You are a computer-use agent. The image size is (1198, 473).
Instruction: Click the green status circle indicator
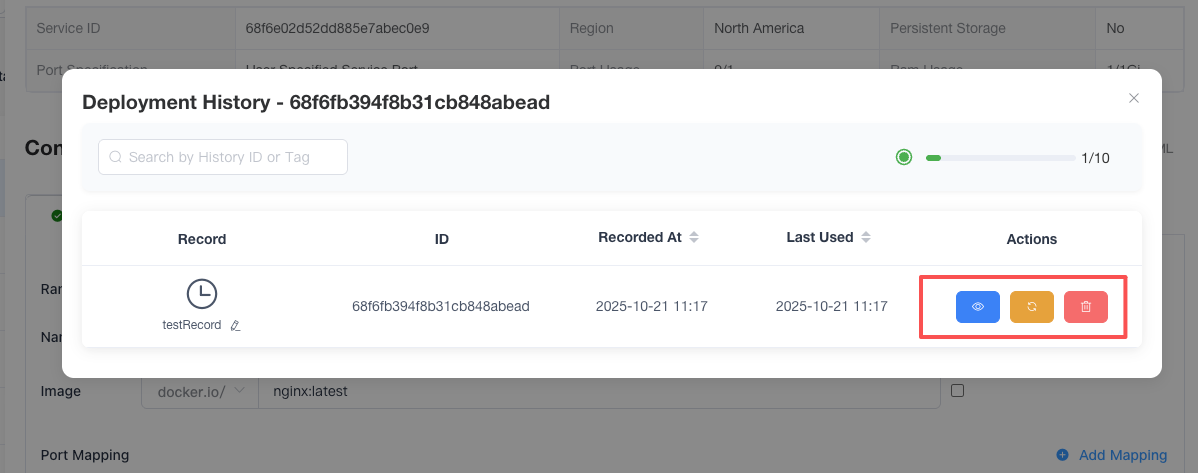[x=904, y=157]
